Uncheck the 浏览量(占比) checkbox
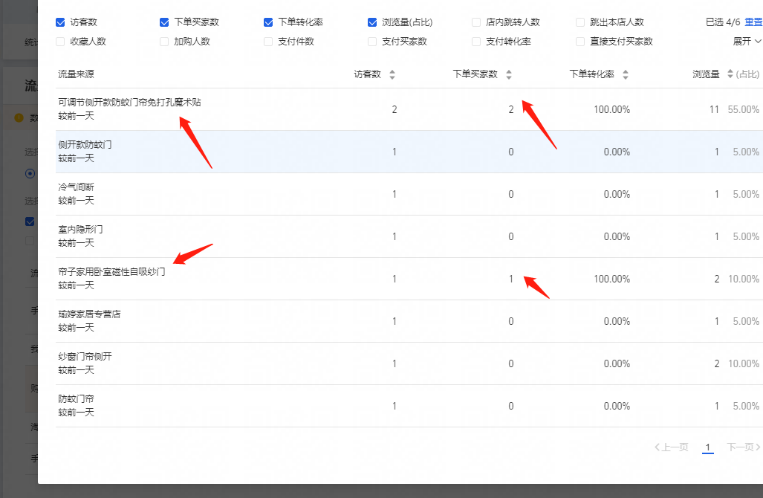The width and height of the screenshot is (763, 498). click(x=372, y=22)
